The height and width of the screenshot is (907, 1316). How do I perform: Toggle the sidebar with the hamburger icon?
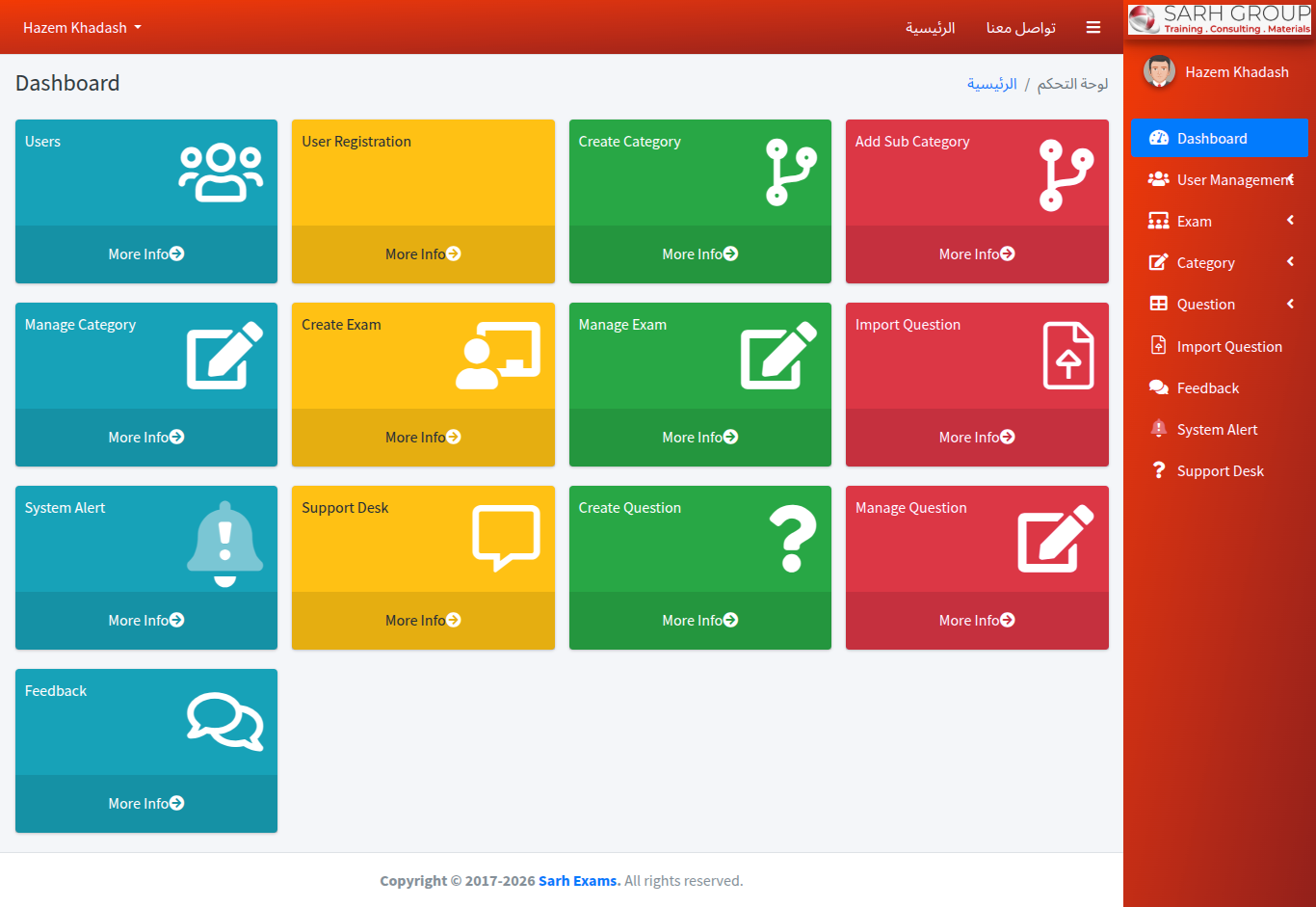coord(1092,28)
